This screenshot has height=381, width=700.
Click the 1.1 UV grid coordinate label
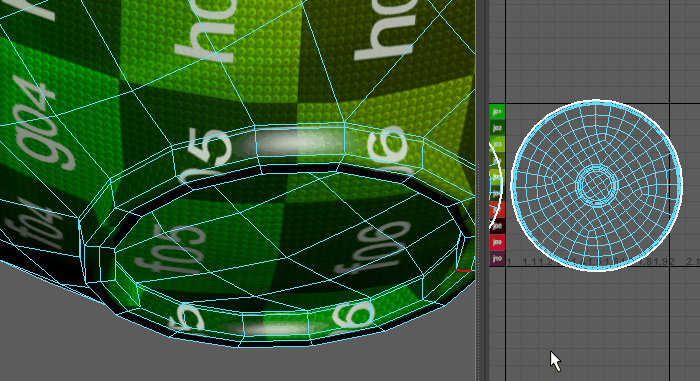(x=529, y=261)
